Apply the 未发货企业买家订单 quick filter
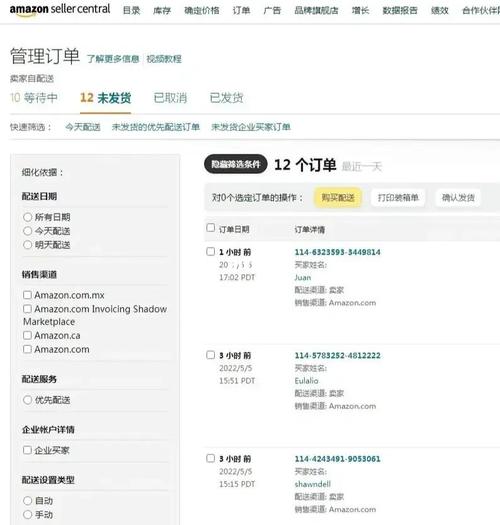The width and height of the screenshot is (500, 525). coord(251,127)
